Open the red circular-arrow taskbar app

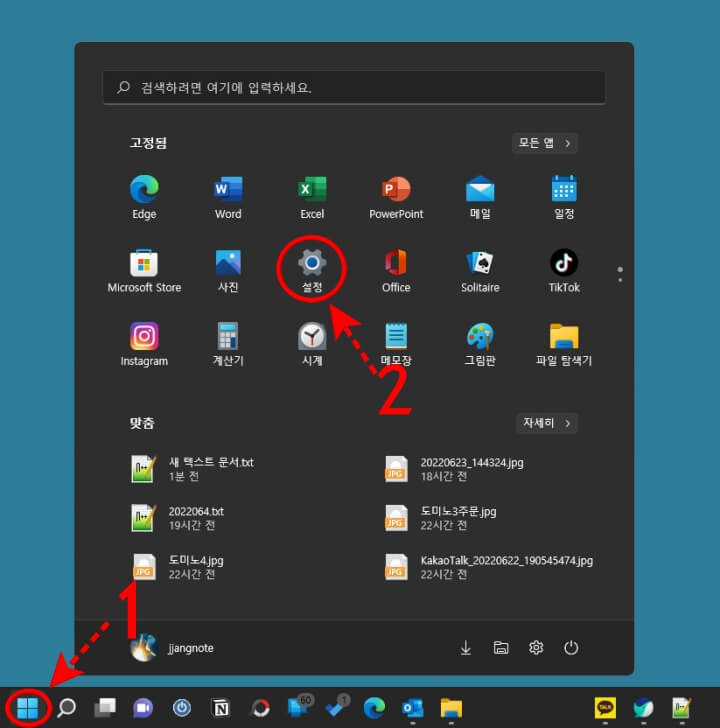tap(260, 708)
